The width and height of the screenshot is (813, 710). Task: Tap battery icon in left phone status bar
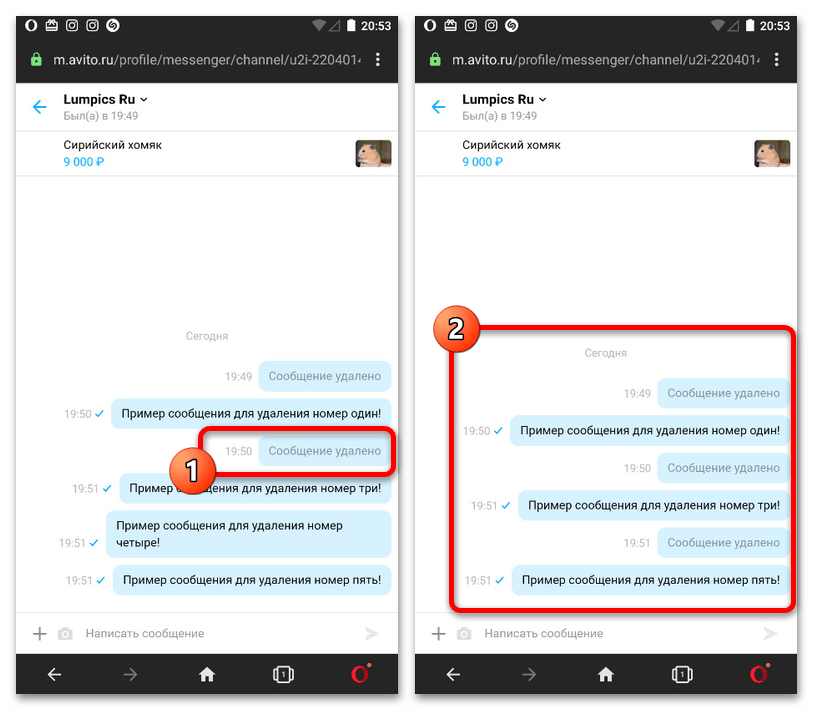point(351,25)
